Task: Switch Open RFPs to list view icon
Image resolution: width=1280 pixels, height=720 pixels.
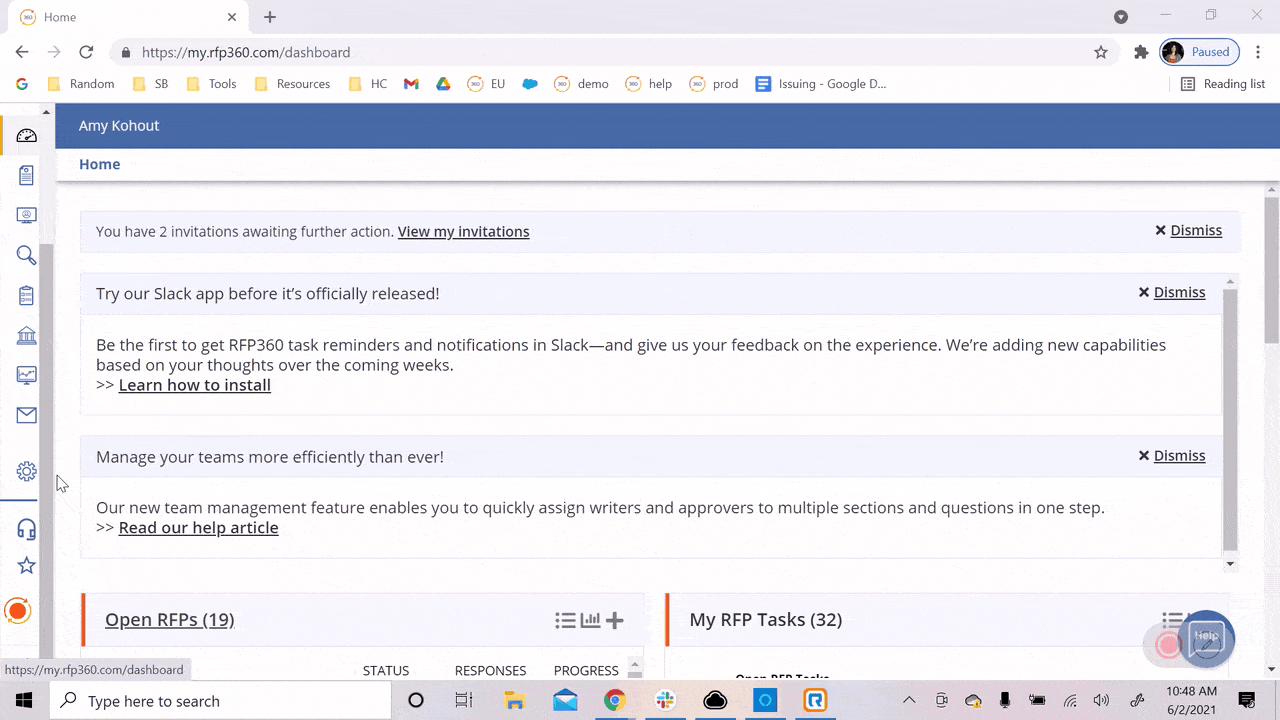Action: click(565, 620)
